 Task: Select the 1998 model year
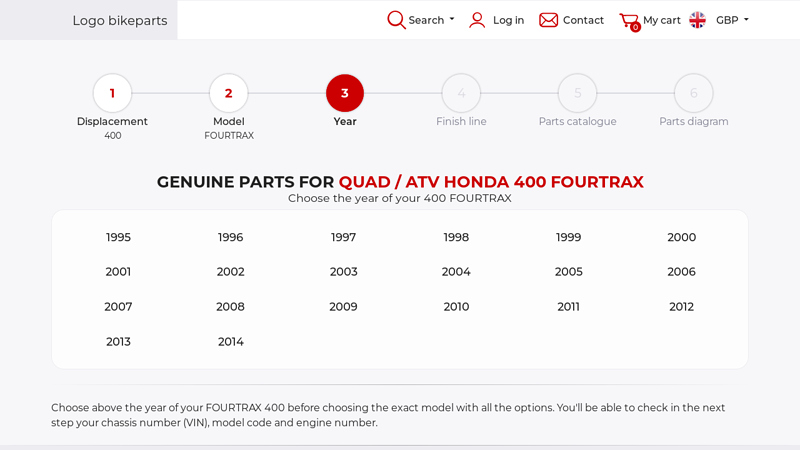(x=456, y=237)
